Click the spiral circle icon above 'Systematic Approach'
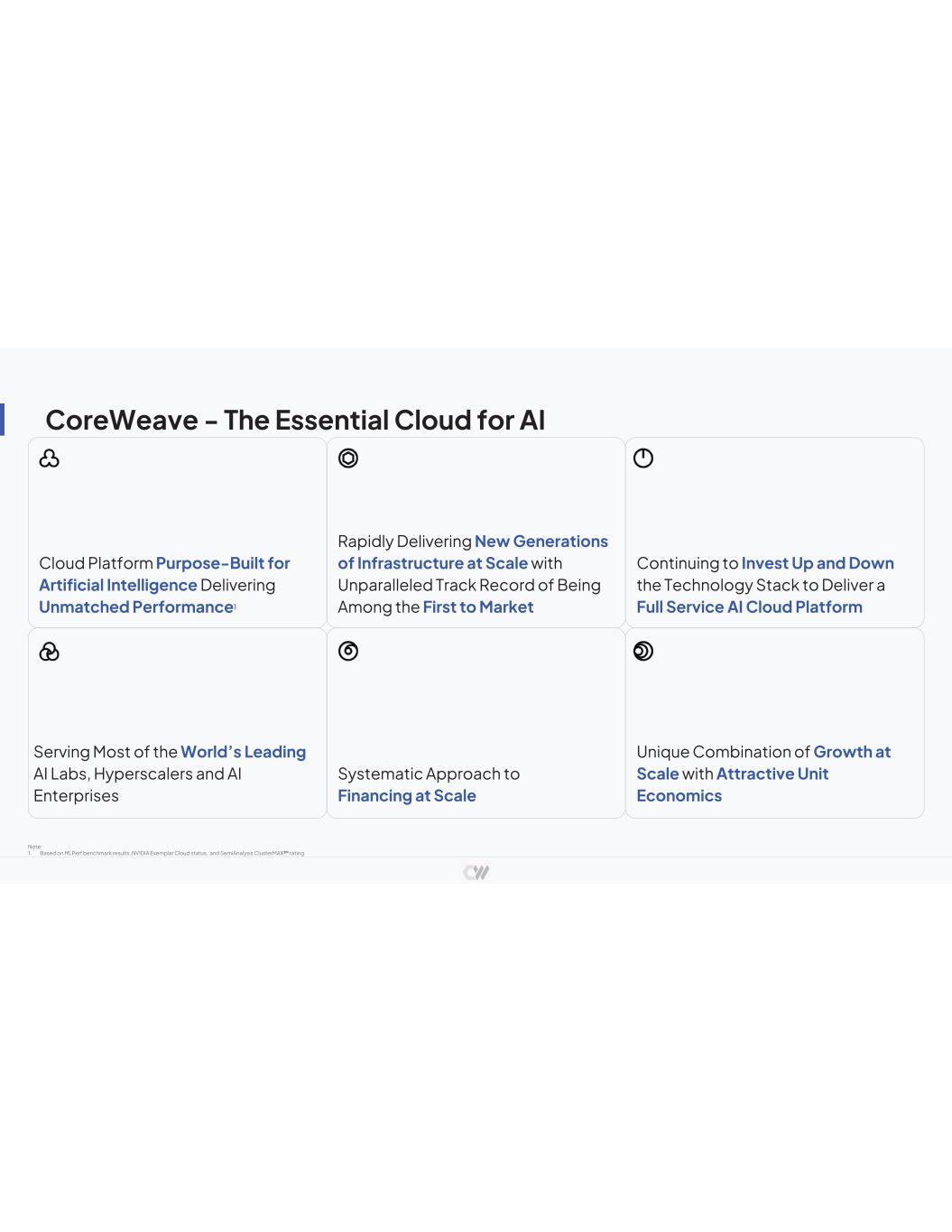Screen dimensions: 952x1232 click(x=348, y=652)
